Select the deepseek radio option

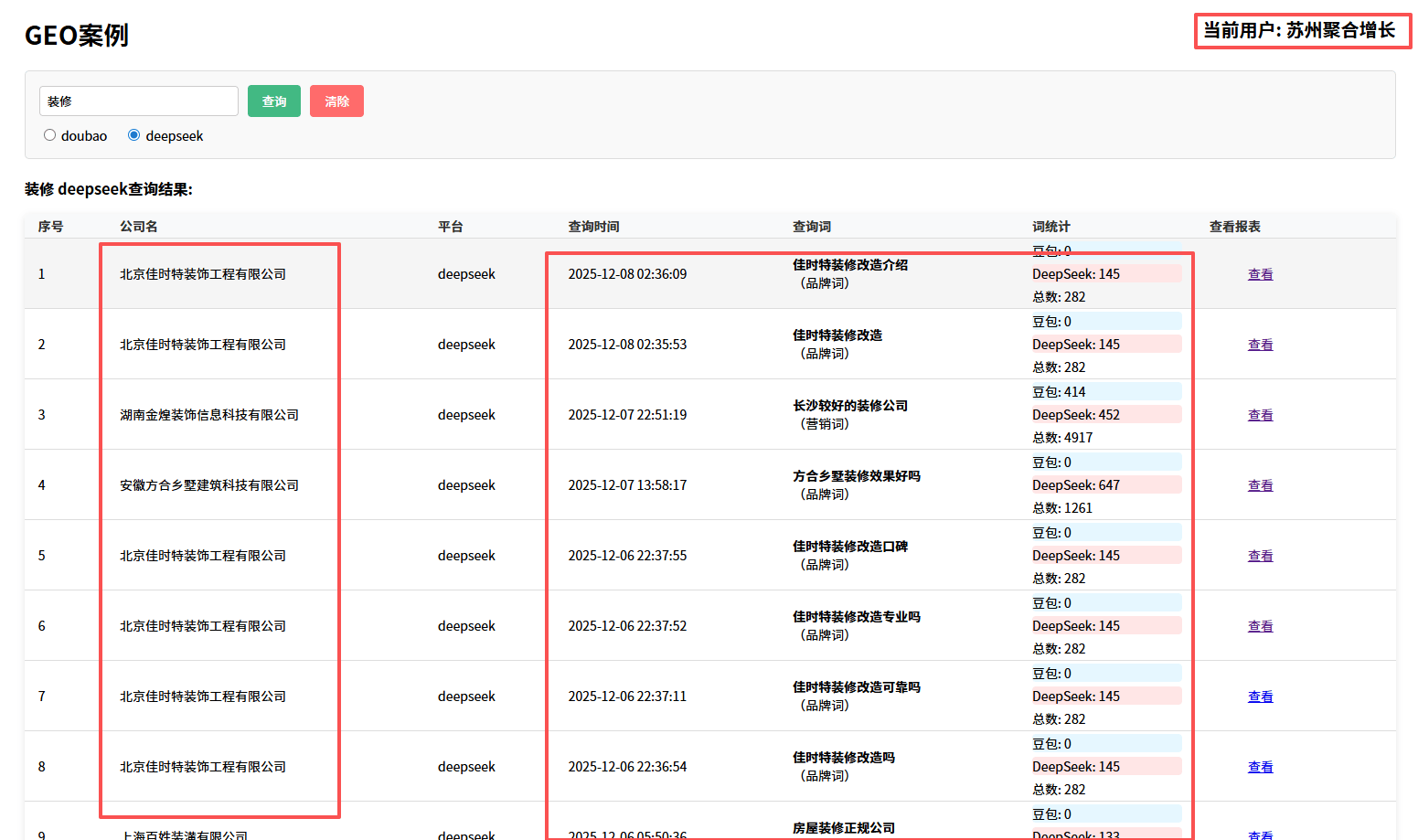click(x=134, y=135)
